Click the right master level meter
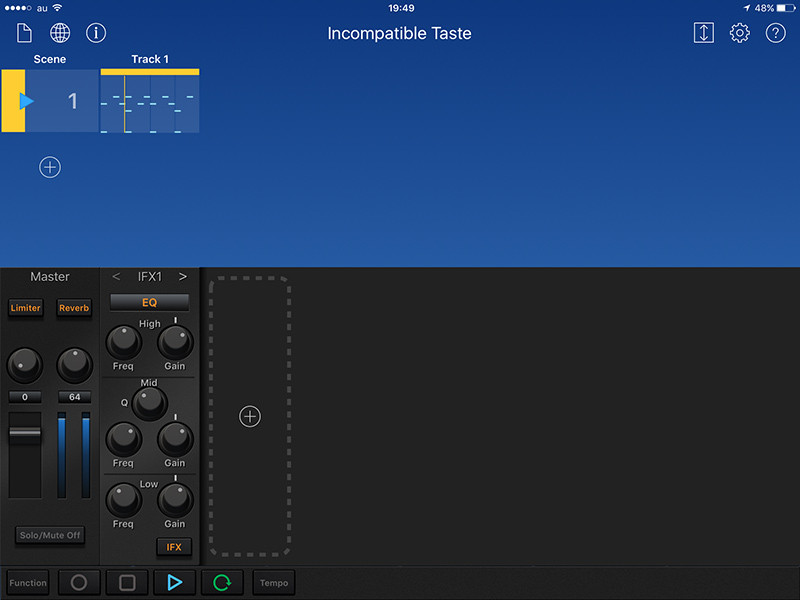Viewport: 800px width, 600px height. point(86,455)
